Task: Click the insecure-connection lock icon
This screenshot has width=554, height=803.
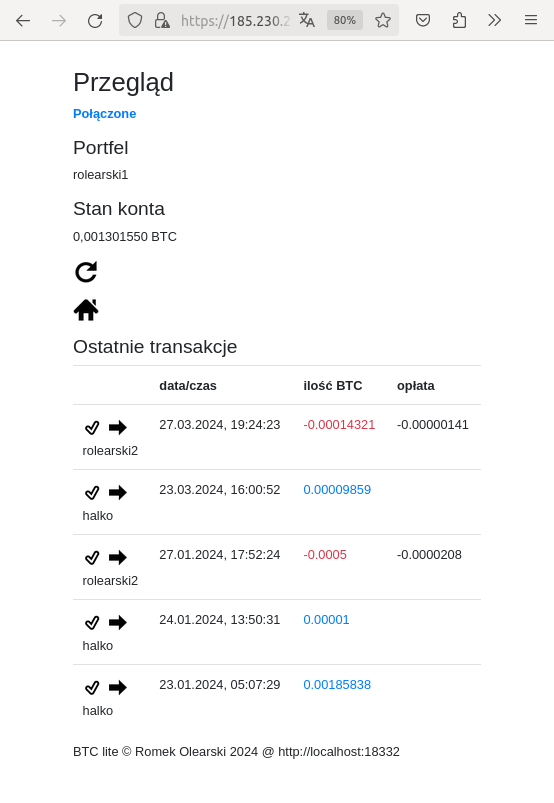Action: pos(162,20)
